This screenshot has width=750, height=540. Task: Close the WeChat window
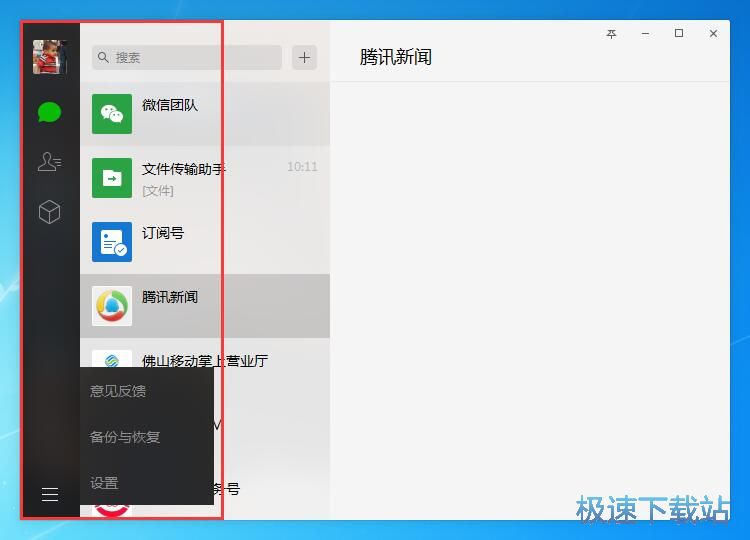point(713,33)
